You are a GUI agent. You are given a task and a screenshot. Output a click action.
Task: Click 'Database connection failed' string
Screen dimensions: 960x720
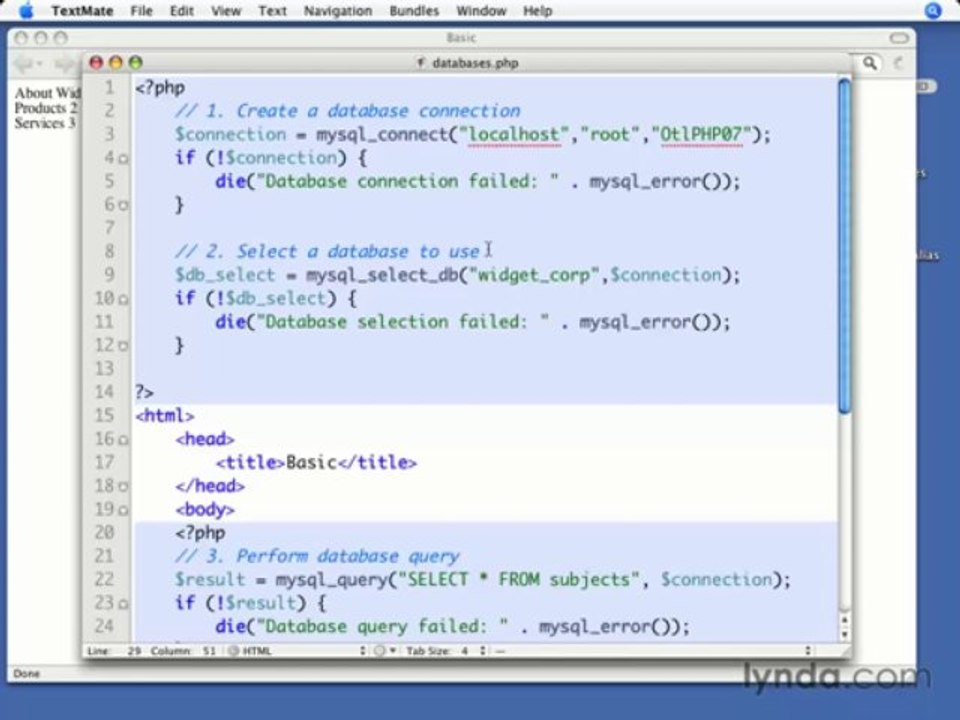[x=407, y=181]
